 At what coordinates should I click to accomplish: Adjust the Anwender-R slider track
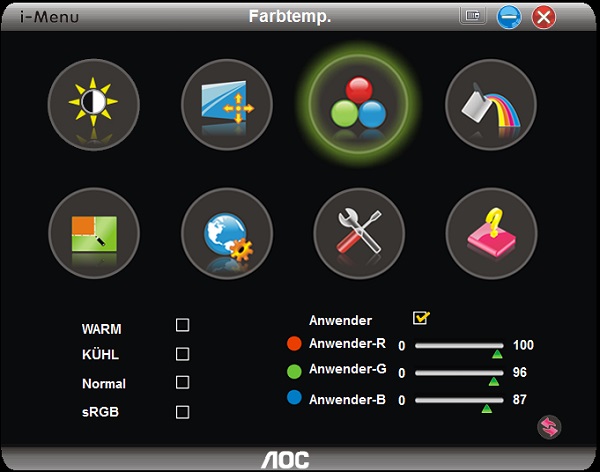[459, 346]
